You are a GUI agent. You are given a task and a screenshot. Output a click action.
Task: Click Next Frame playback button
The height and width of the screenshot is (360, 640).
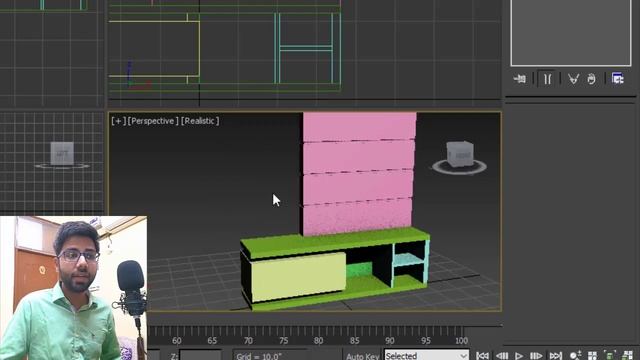coord(536,356)
